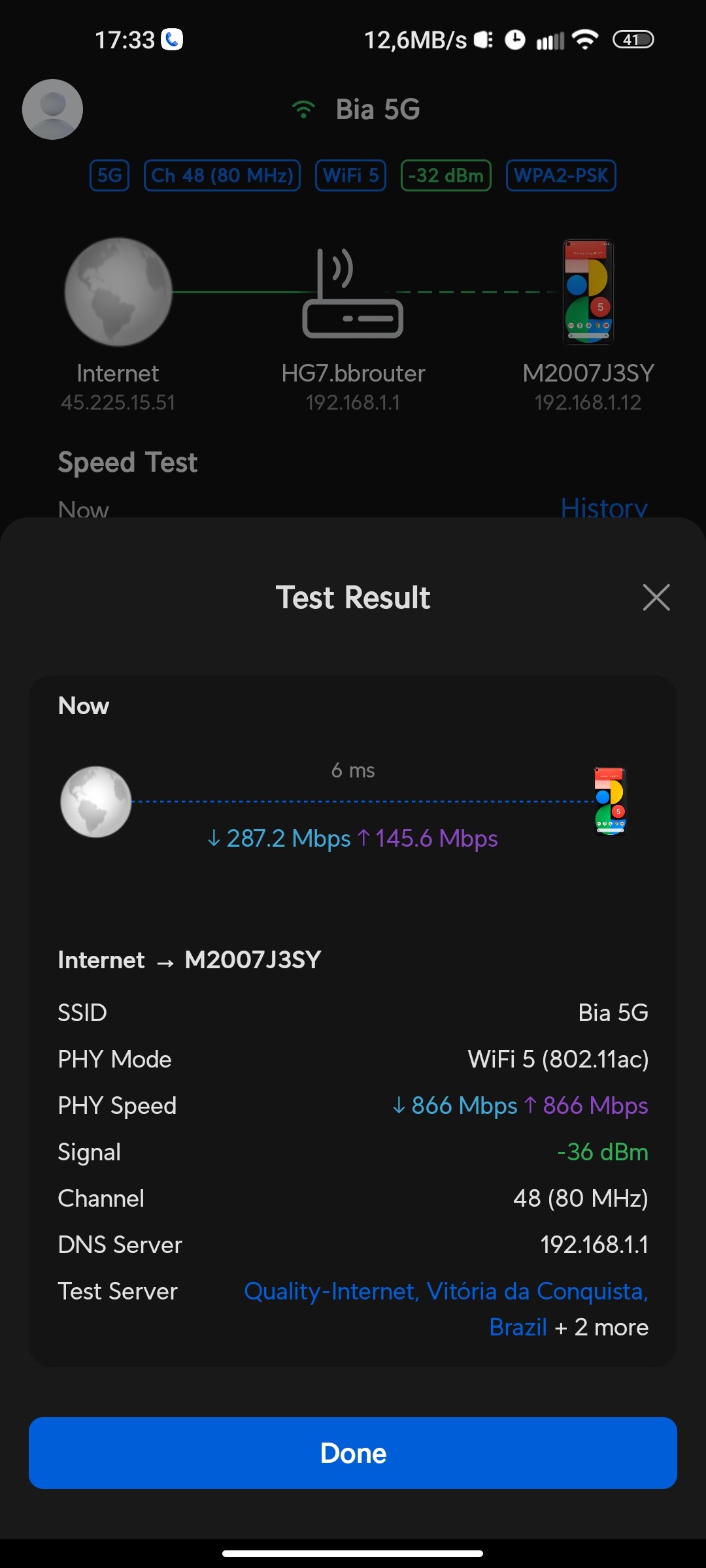Tap the WiFi 5 badge
The height and width of the screenshot is (1568, 706).
(350, 175)
